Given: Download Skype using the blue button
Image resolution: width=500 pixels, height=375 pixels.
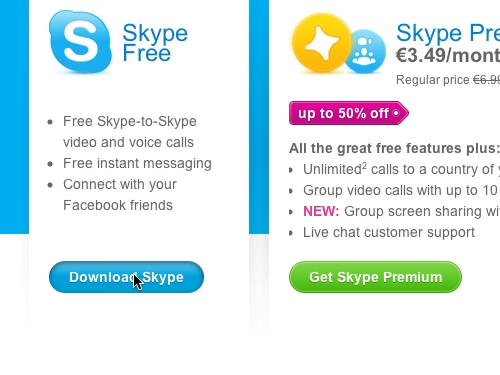Looking at the screenshot, I should (x=126, y=277).
